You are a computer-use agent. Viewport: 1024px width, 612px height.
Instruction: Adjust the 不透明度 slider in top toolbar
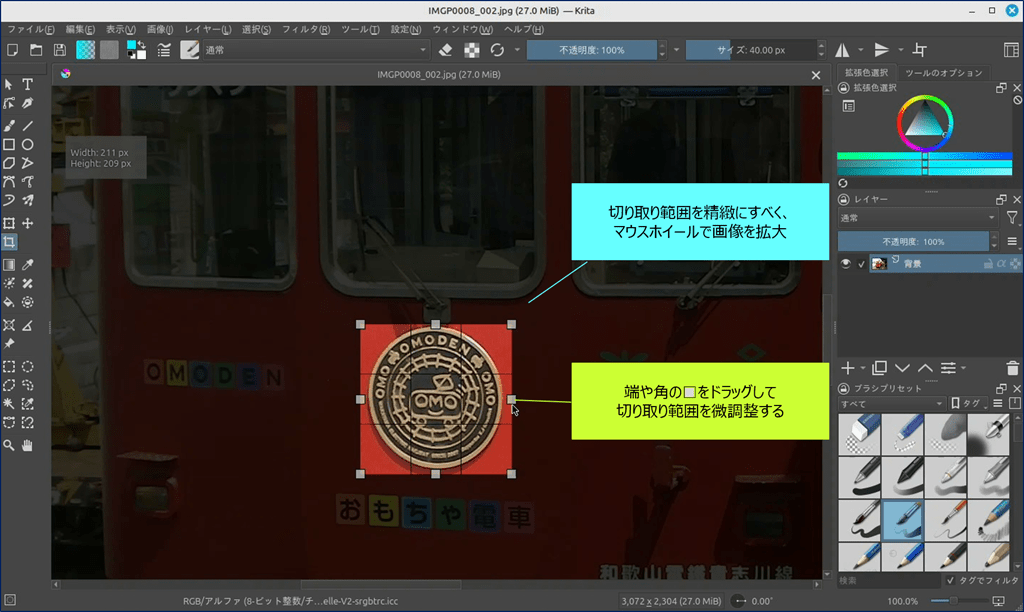[x=592, y=50]
